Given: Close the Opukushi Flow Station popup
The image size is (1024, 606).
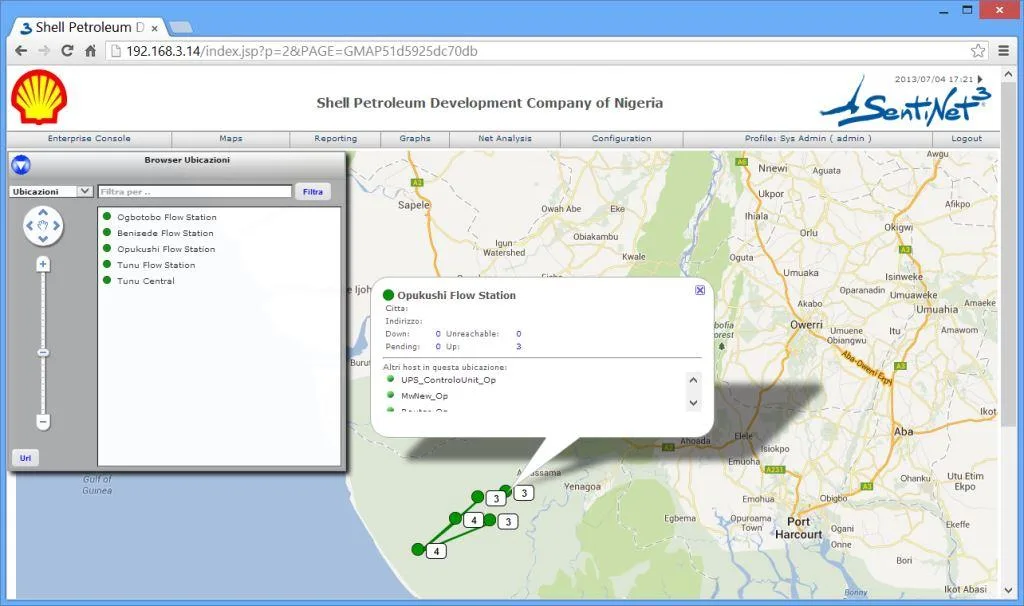Looking at the screenshot, I should click(699, 290).
